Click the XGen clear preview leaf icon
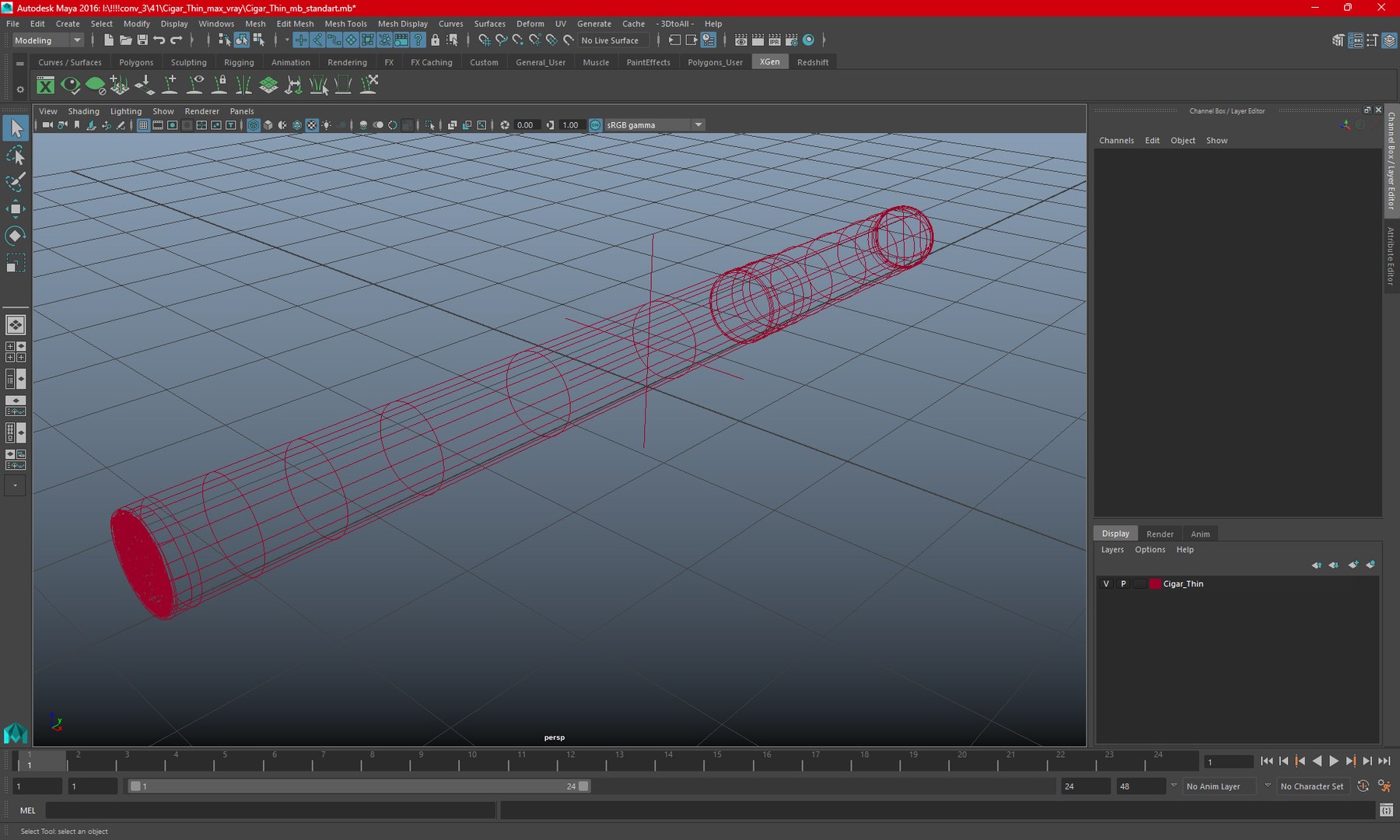This screenshot has height=840, width=1400. 96,85
